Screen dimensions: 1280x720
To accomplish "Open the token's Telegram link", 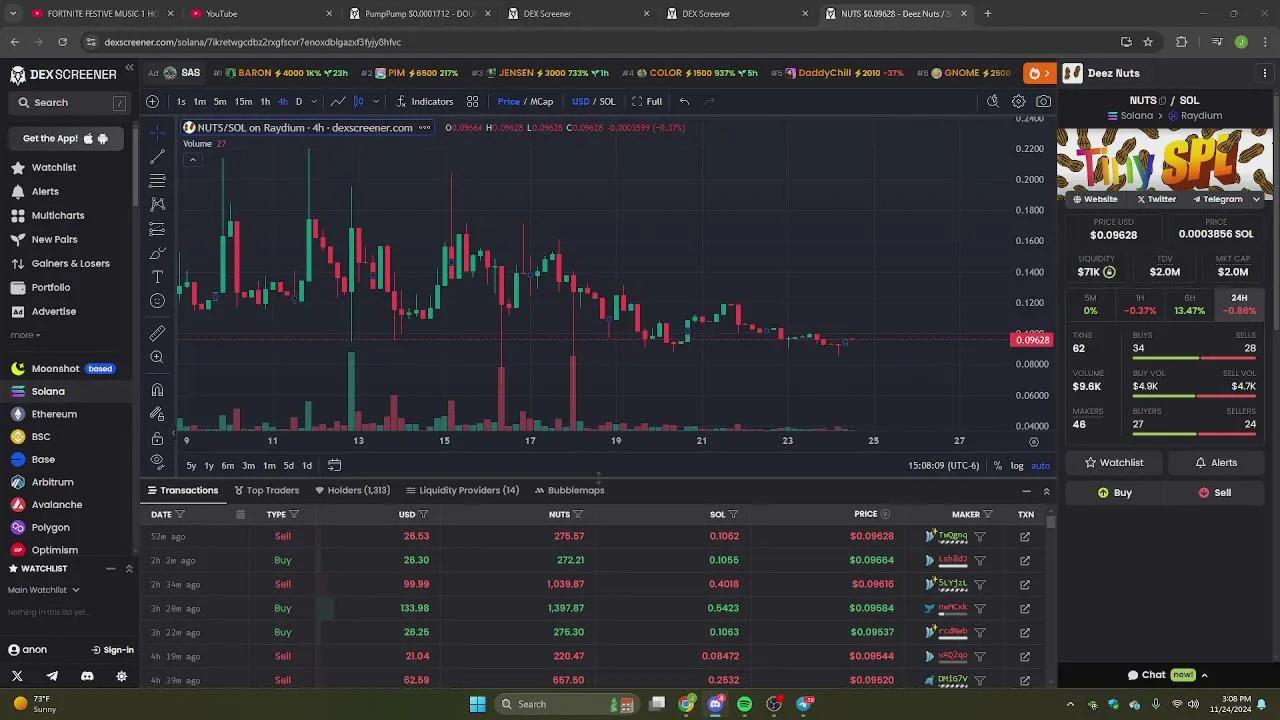I will (x=1216, y=199).
